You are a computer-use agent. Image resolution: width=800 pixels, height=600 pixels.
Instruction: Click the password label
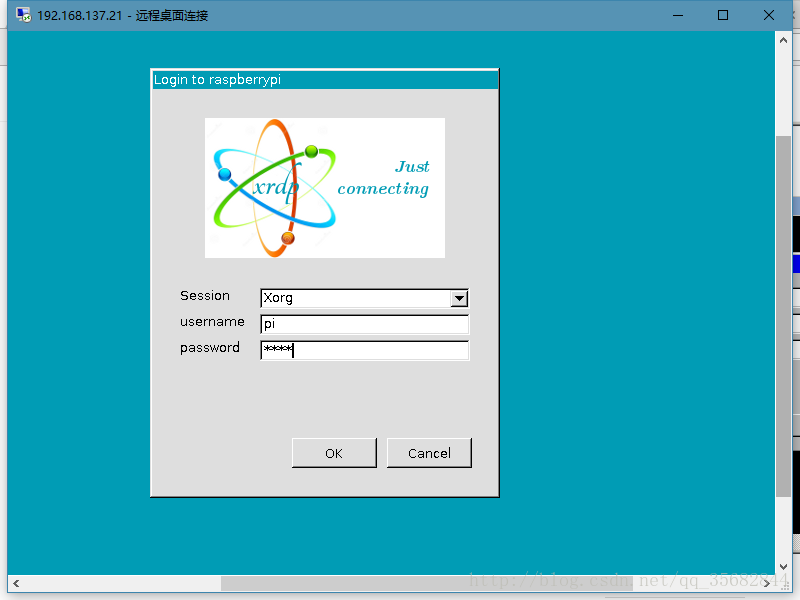(x=210, y=348)
